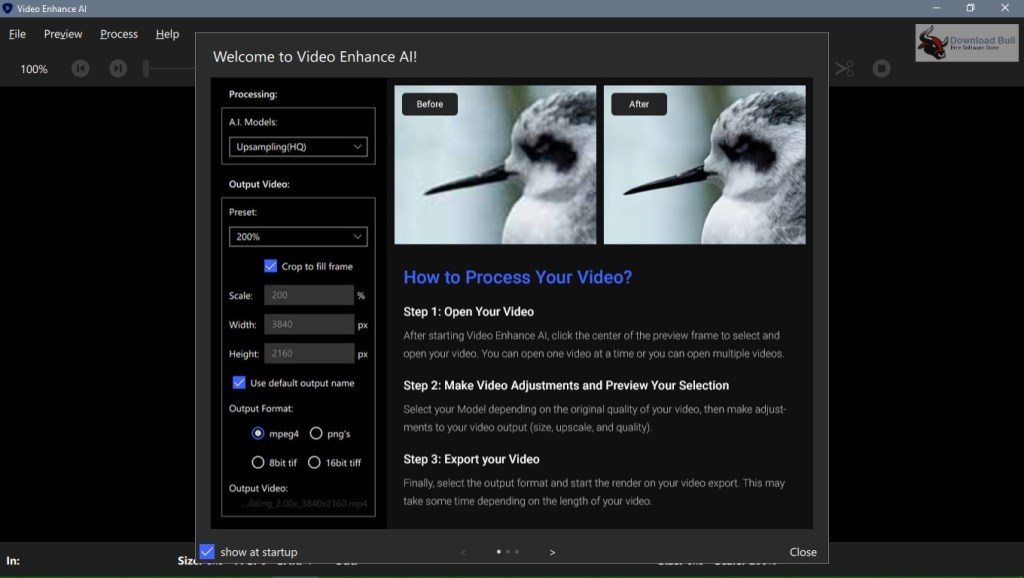Select 8bit tif output format
The height and width of the screenshot is (578, 1024).
(x=258, y=462)
